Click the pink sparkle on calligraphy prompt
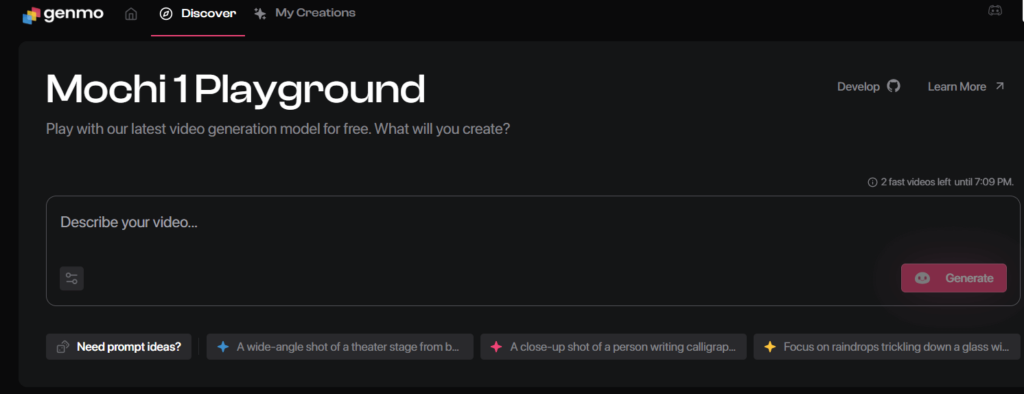Viewport: 1024px width, 394px height. pos(496,347)
